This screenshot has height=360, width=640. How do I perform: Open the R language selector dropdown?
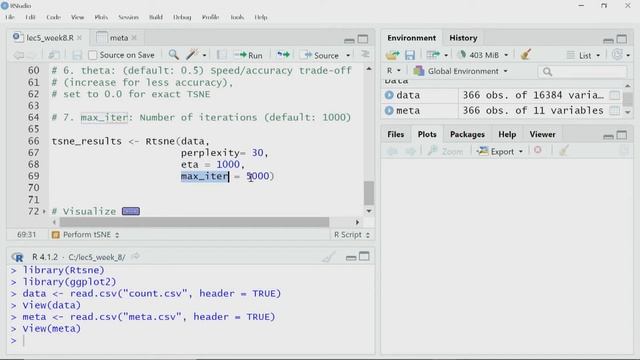click(393, 71)
